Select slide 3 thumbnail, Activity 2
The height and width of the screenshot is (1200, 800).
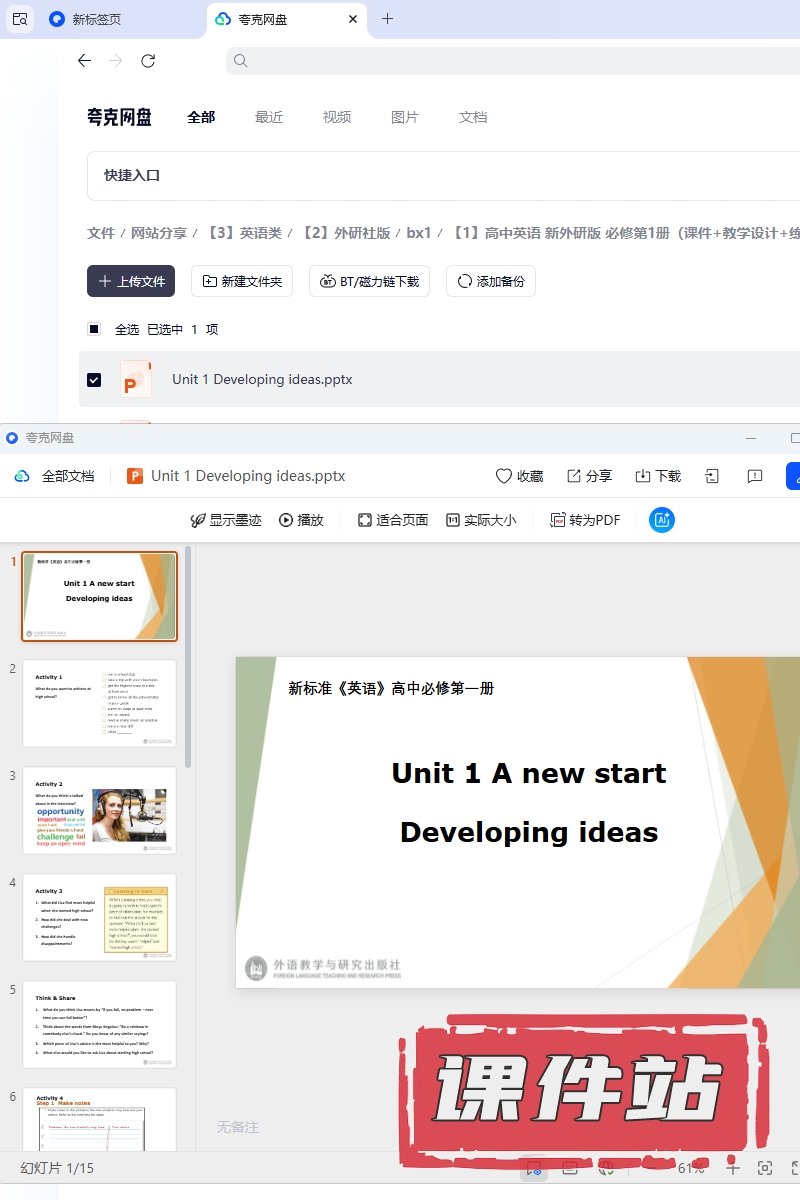99,810
